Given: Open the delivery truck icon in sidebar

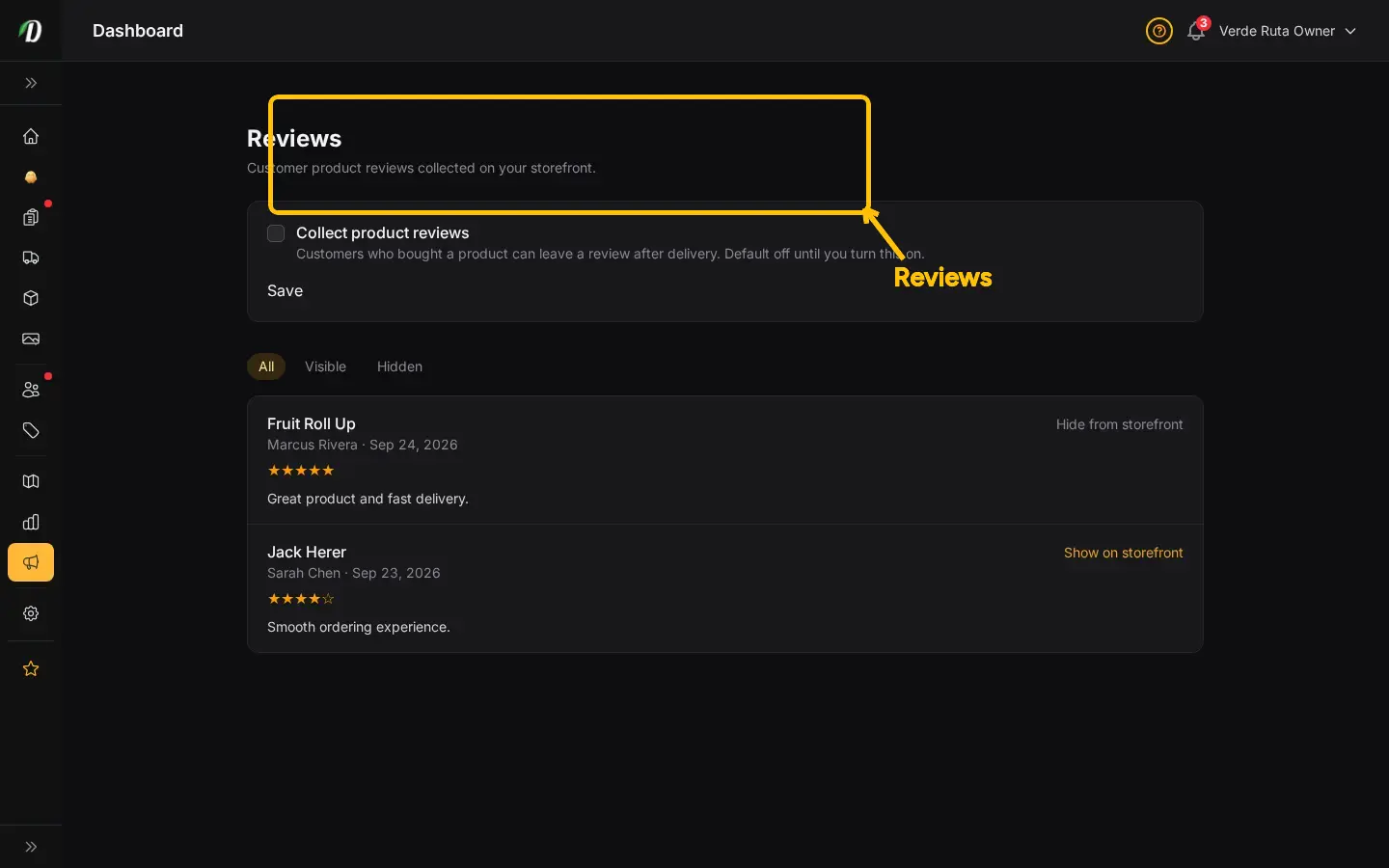Looking at the screenshot, I should pos(31,258).
